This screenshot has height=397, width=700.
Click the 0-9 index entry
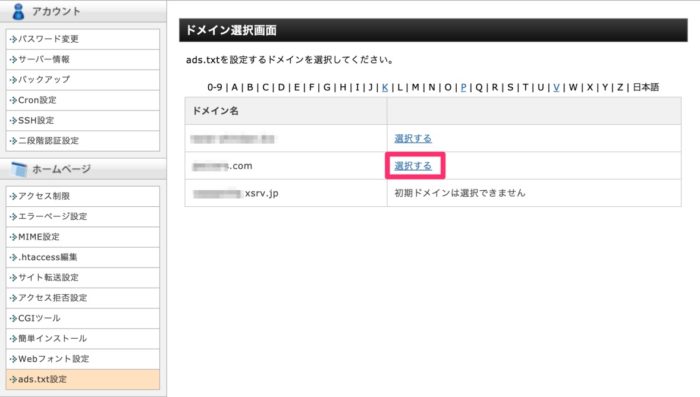[215, 87]
